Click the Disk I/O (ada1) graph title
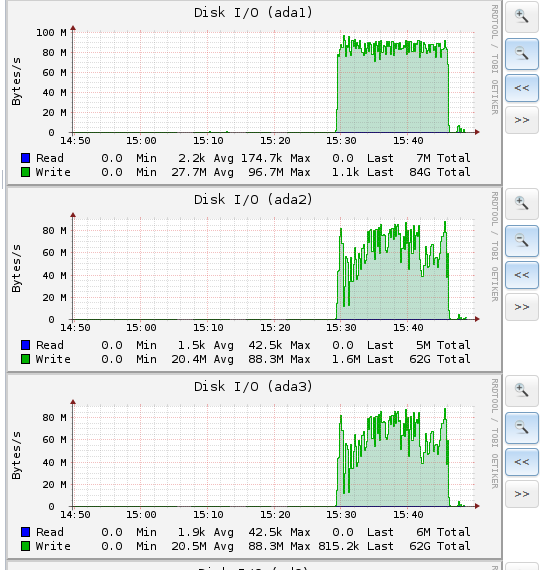555x570 pixels. (253, 13)
